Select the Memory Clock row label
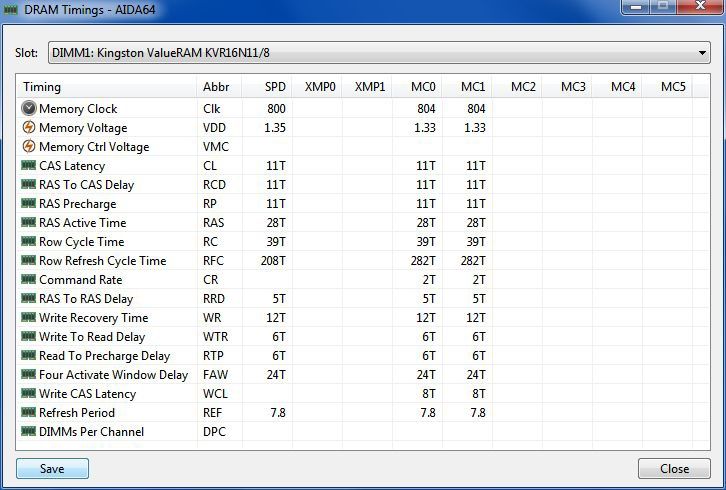Screen dimensions: 726x490 (x=78, y=109)
